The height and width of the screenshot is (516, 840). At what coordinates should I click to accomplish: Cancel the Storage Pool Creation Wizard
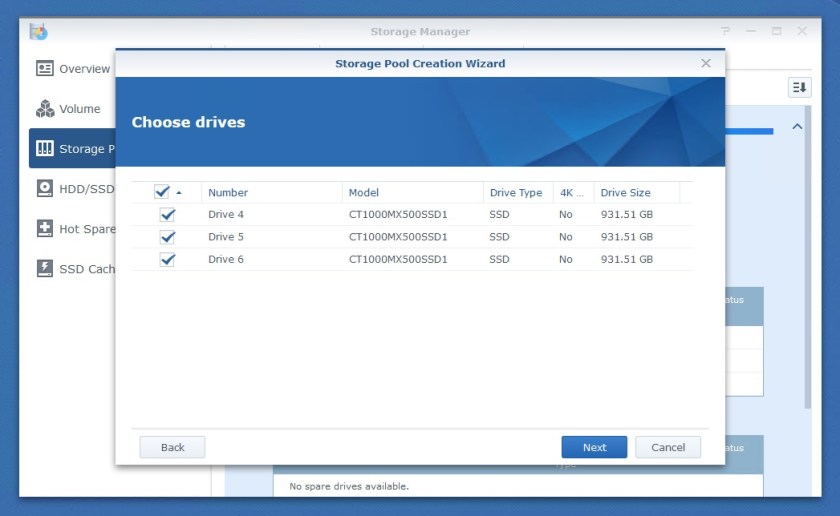tap(668, 447)
